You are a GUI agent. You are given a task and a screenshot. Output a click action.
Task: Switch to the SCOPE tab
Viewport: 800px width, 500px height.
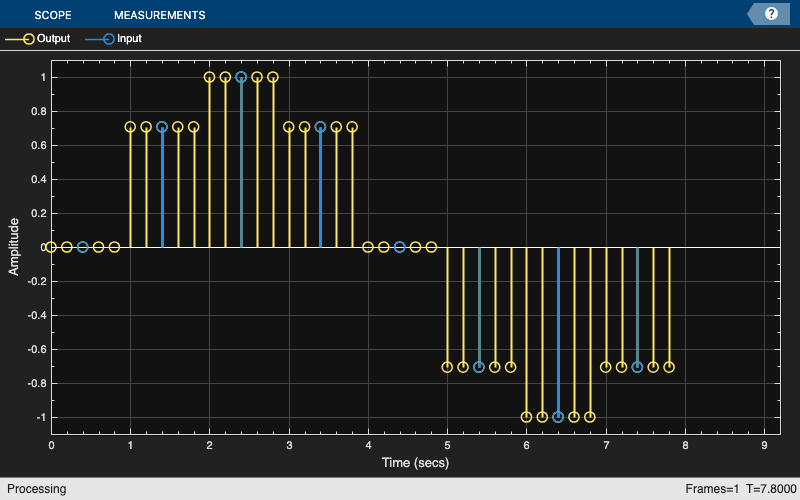tap(53, 15)
